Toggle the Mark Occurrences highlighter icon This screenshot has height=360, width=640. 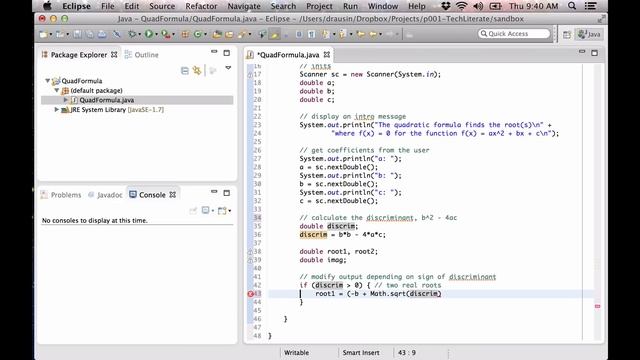click(274, 34)
